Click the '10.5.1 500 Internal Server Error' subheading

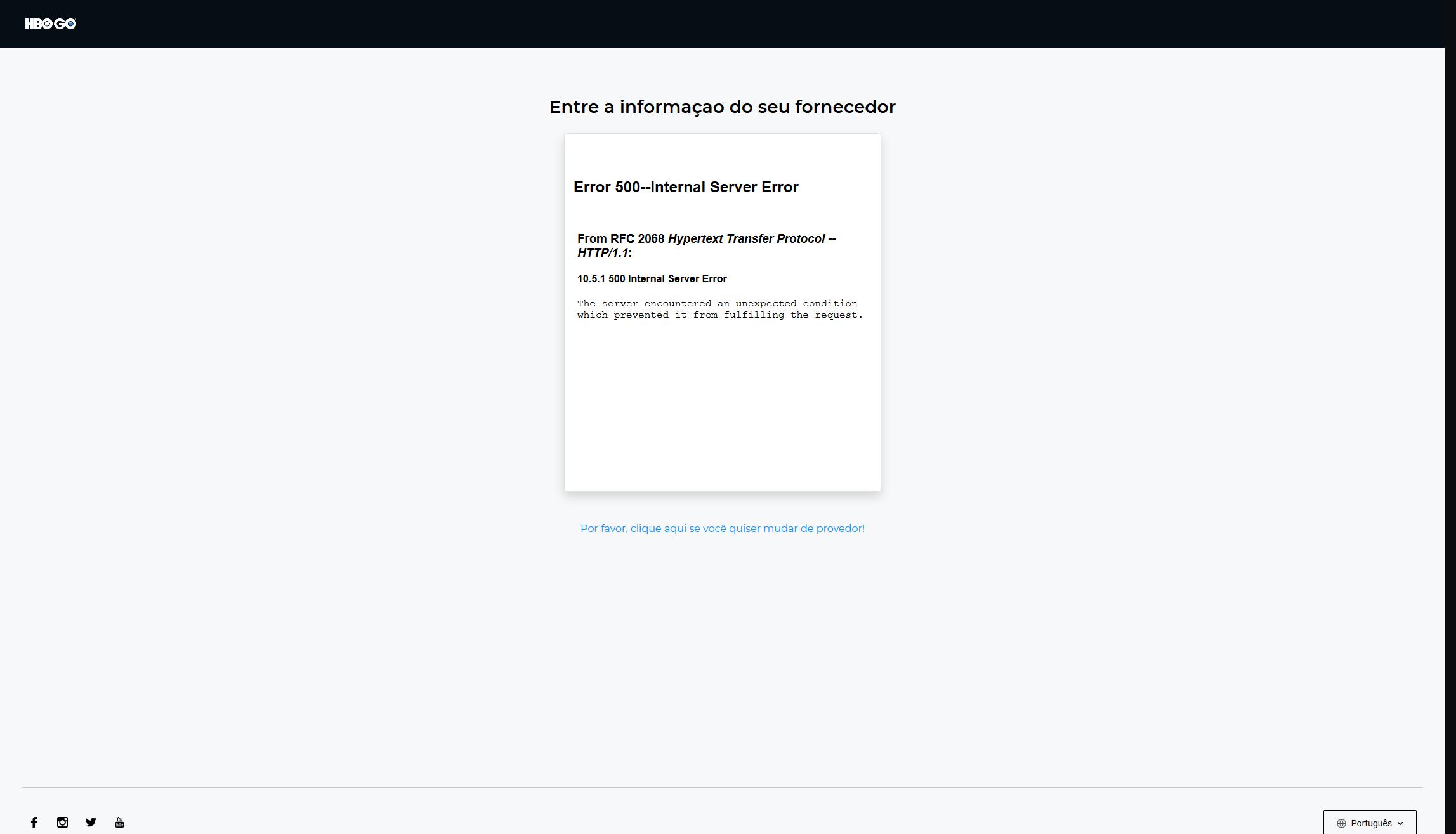(652, 278)
